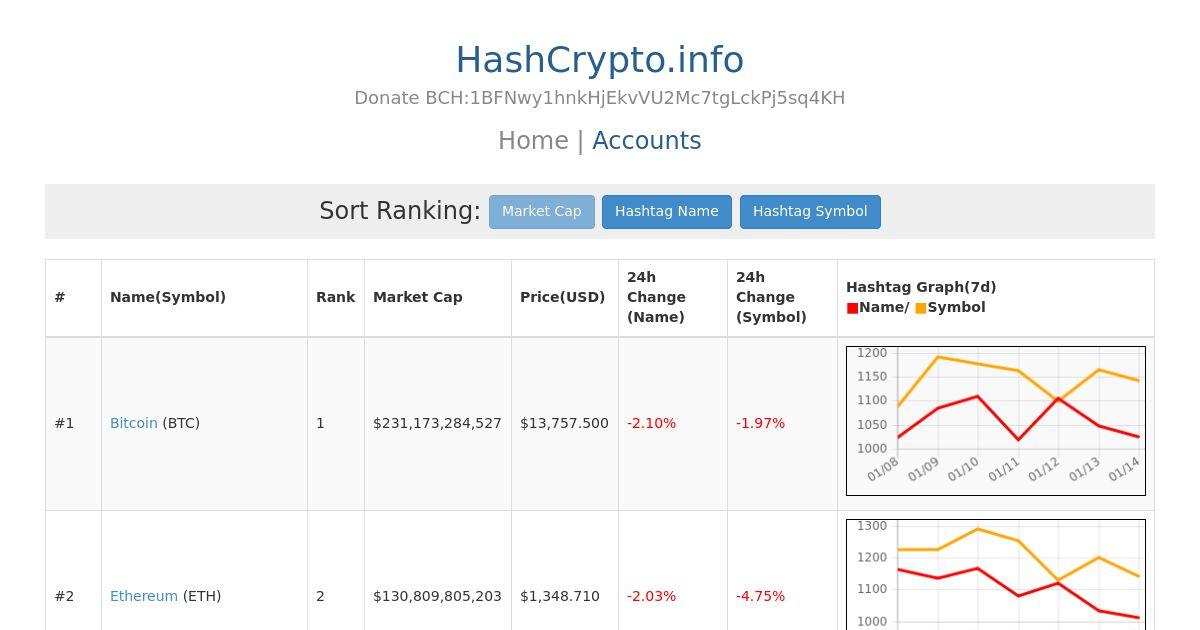
Task: Select Ethereum name change -2.03%
Action: (x=652, y=597)
